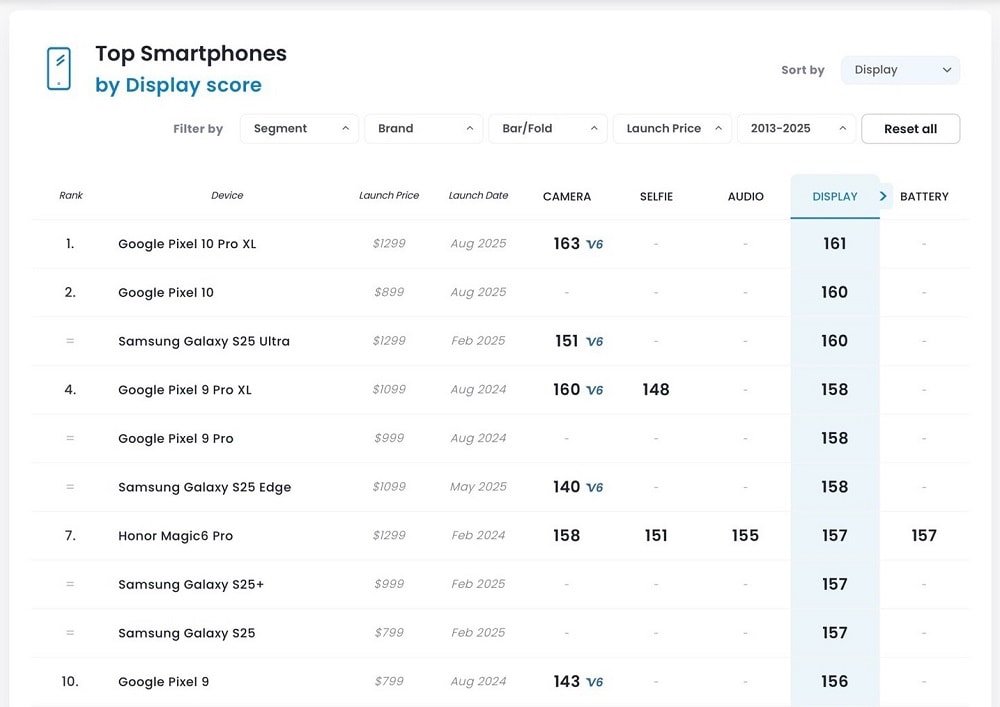Expand the Segment filter
The width and height of the screenshot is (1000, 707).
pos(299,129)
